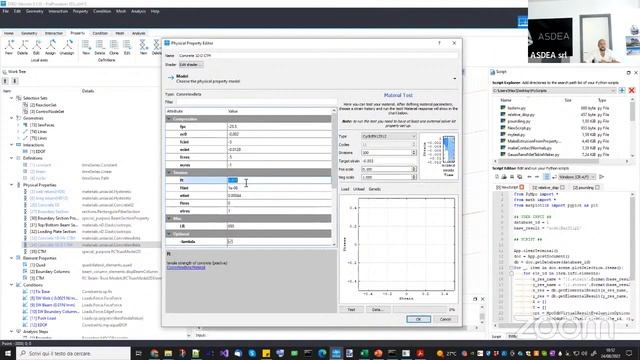Collapse Interactions tree node
The height and width of the screenshot is (360, 640).
[11, 145]
